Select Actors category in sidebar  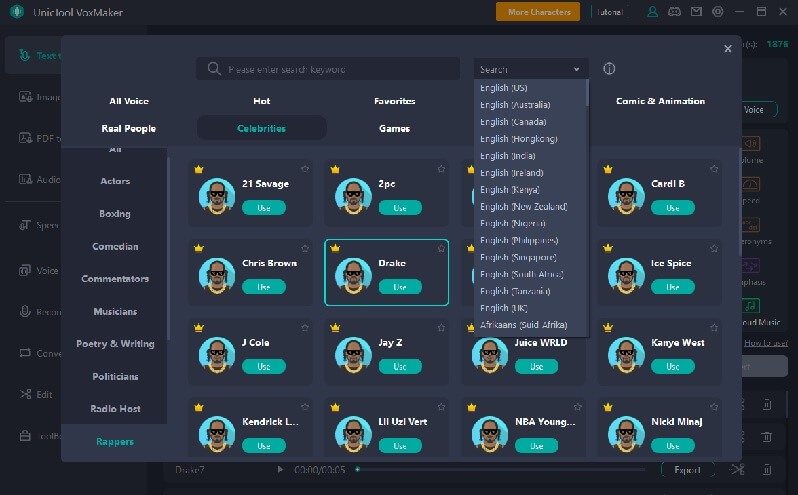(x=115, y=181)
